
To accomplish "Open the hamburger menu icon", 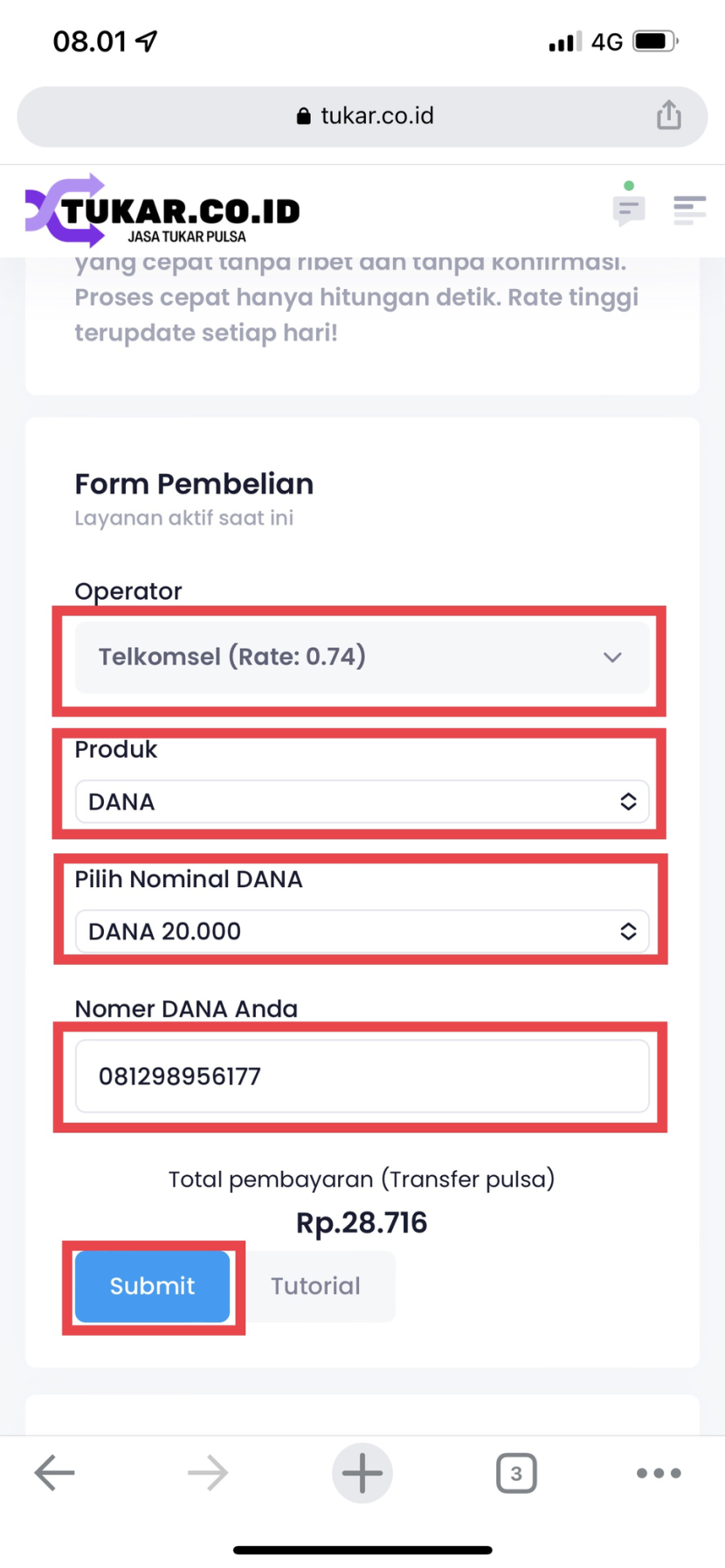I will 689,210.
